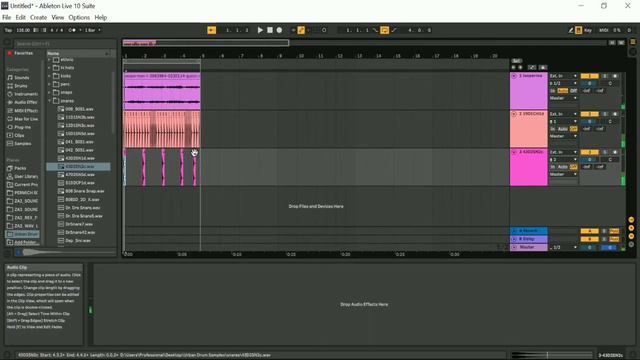Open the 1 Bar quantization menu
Viewport: 640px width, 360px height.
pos(93,30)
